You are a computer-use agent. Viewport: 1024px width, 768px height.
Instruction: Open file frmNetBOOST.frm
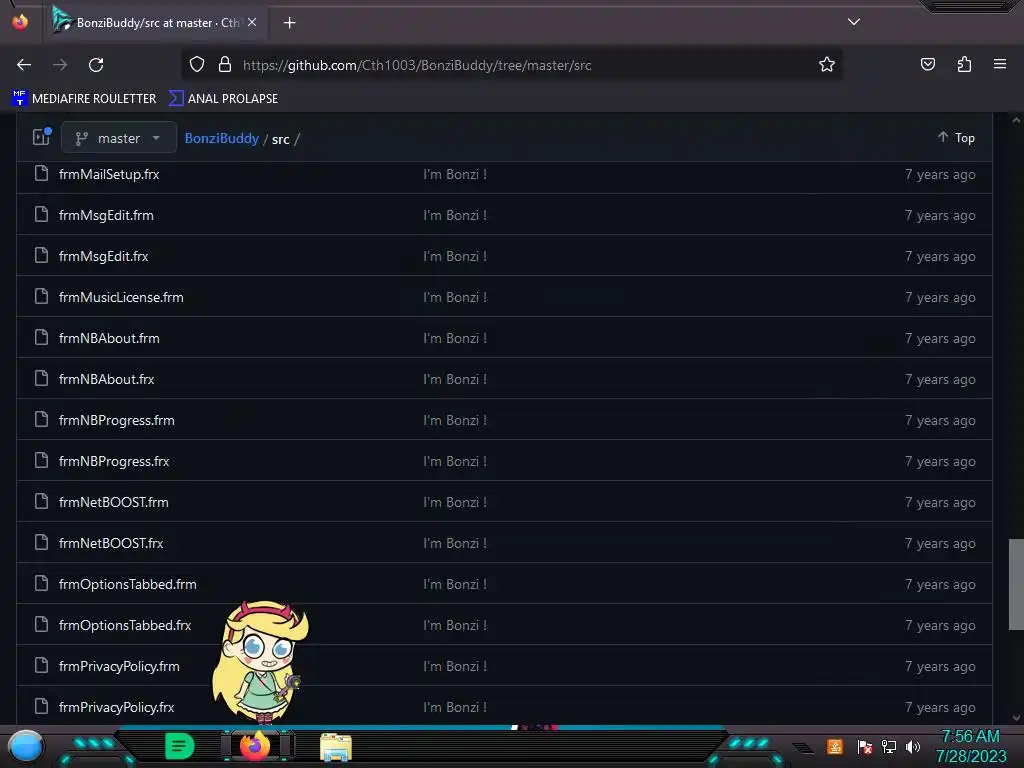[x=114, y=502]
